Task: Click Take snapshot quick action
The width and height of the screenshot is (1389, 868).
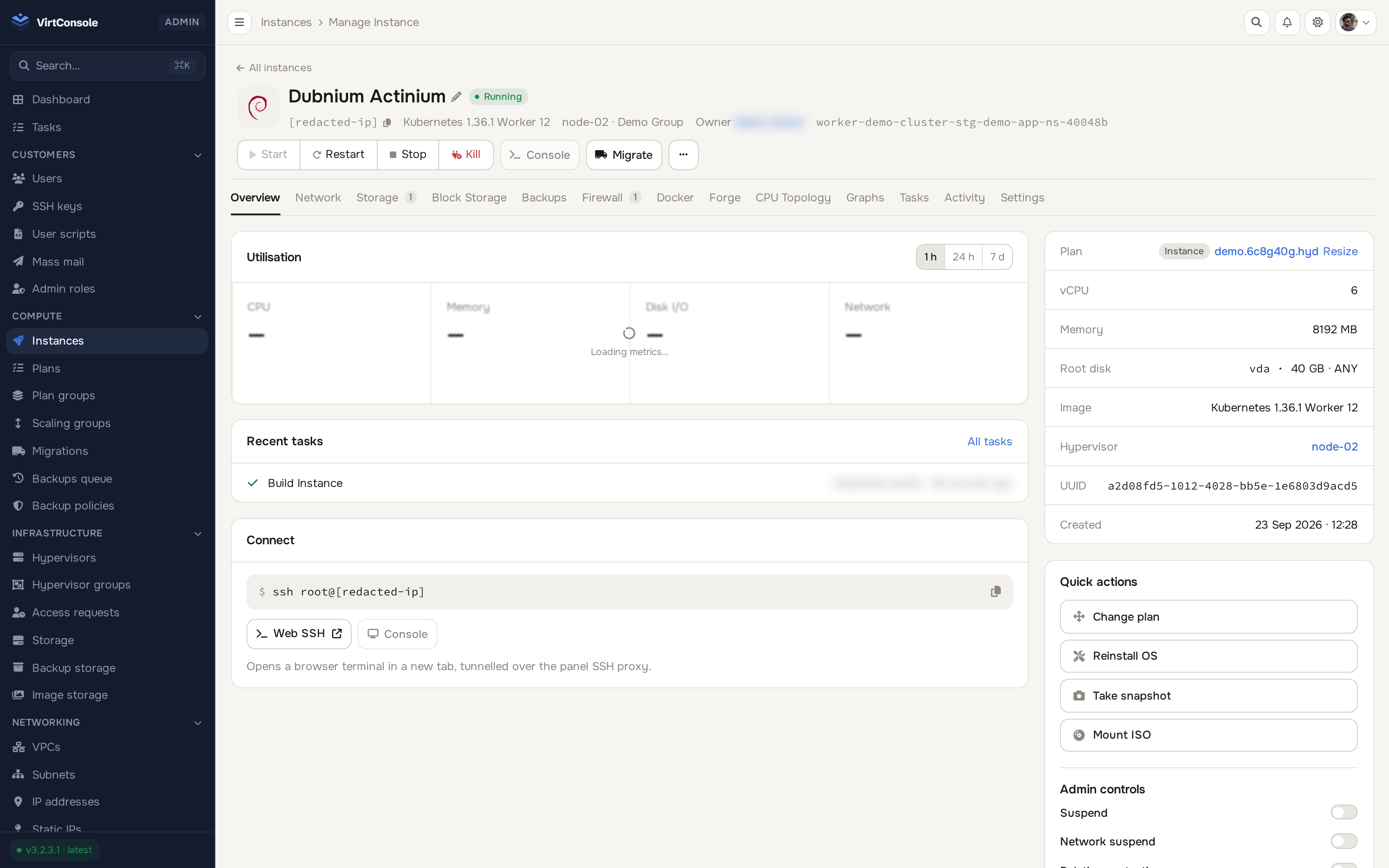Action: (1208, 695)
